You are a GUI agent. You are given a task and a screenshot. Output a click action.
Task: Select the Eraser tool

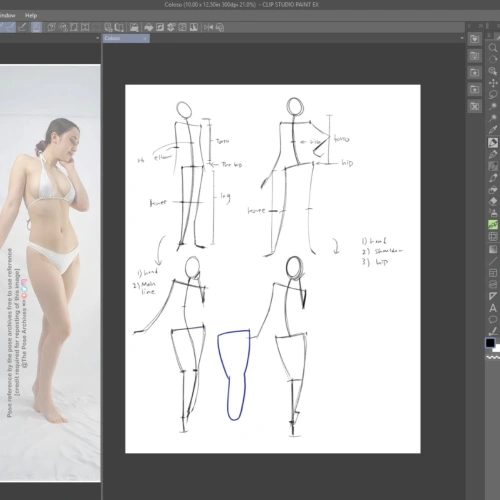(493, 201)
